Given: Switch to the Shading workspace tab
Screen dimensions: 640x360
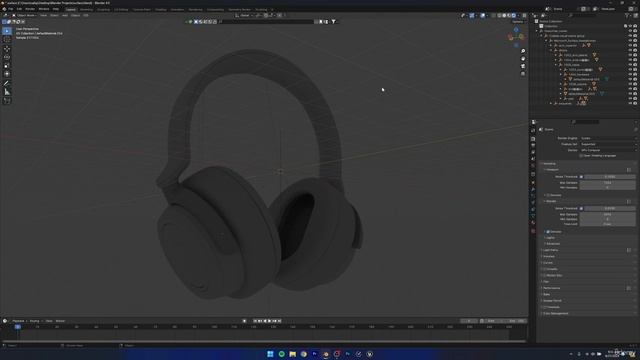Looking at the screenshot, I should pos(161,9).
